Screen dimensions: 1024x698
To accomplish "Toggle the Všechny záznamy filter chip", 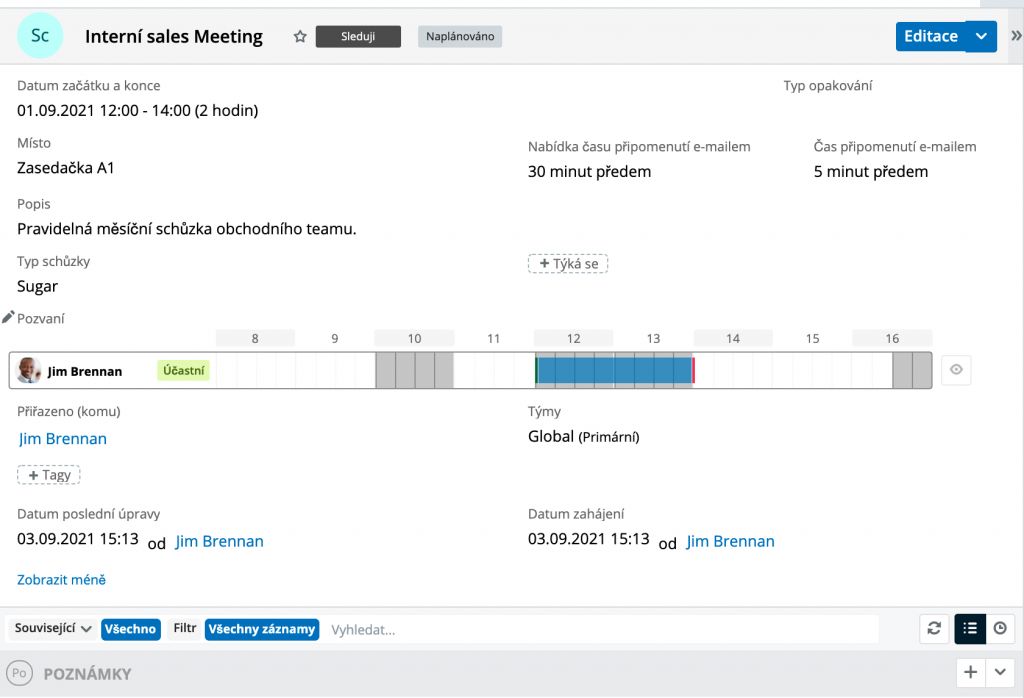I will (262, 629).
